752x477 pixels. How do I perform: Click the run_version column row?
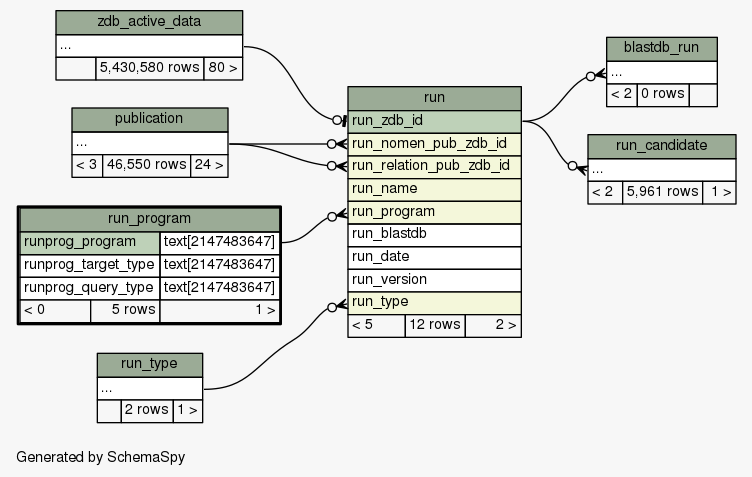(x=434, y=279)
